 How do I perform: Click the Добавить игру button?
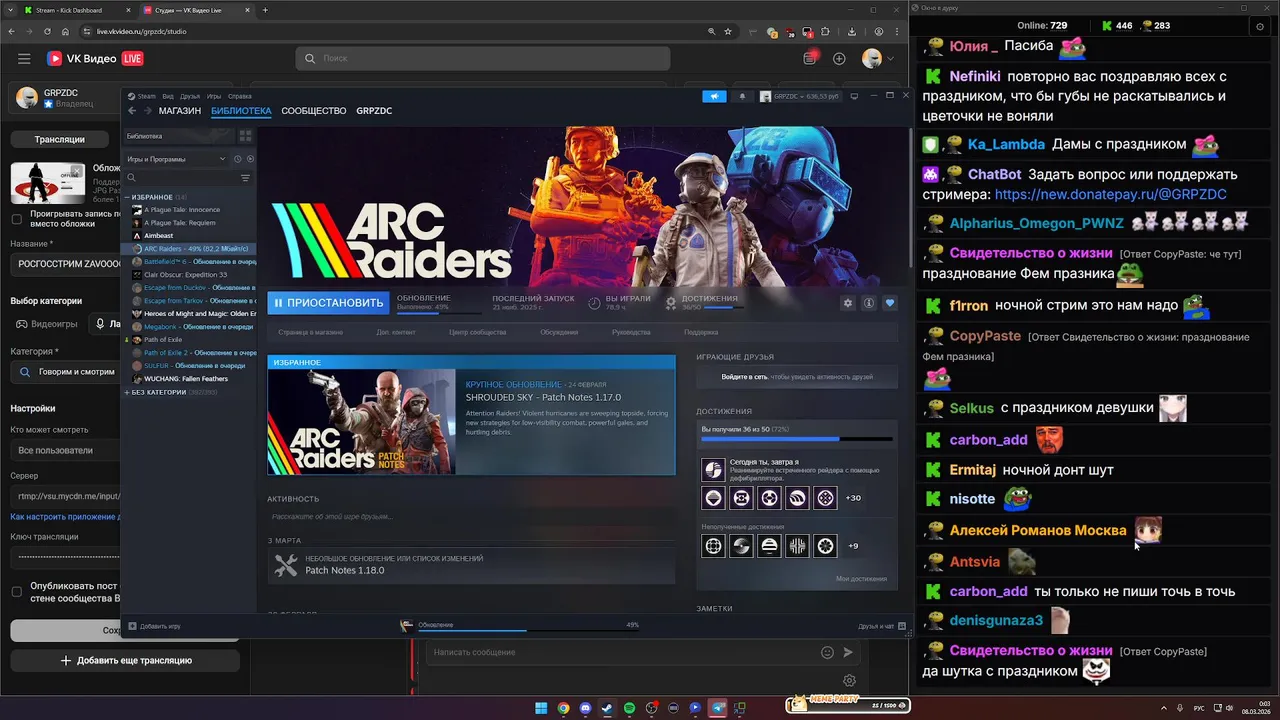click(x=155, y=626)
